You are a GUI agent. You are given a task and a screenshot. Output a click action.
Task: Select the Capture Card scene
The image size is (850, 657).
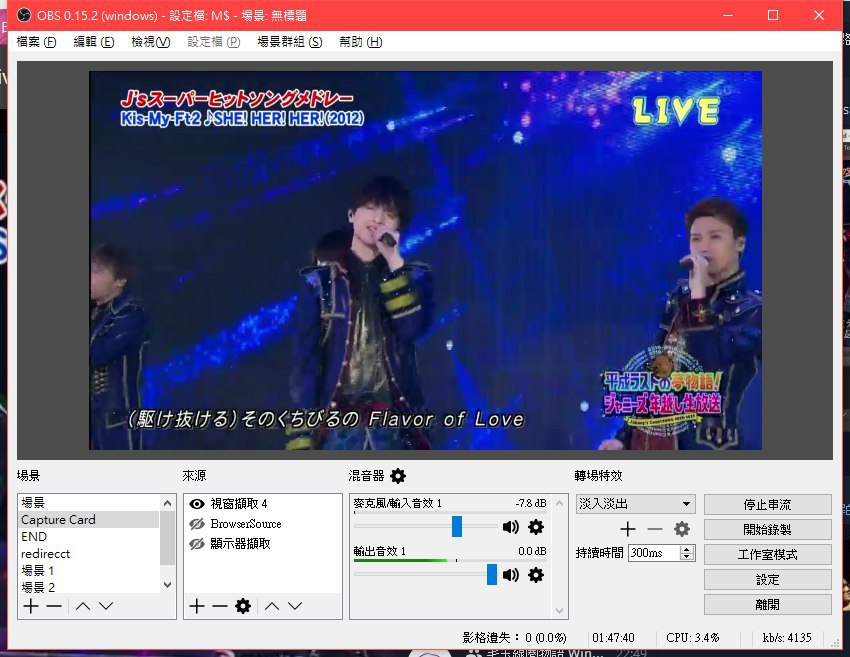(89, 519)
